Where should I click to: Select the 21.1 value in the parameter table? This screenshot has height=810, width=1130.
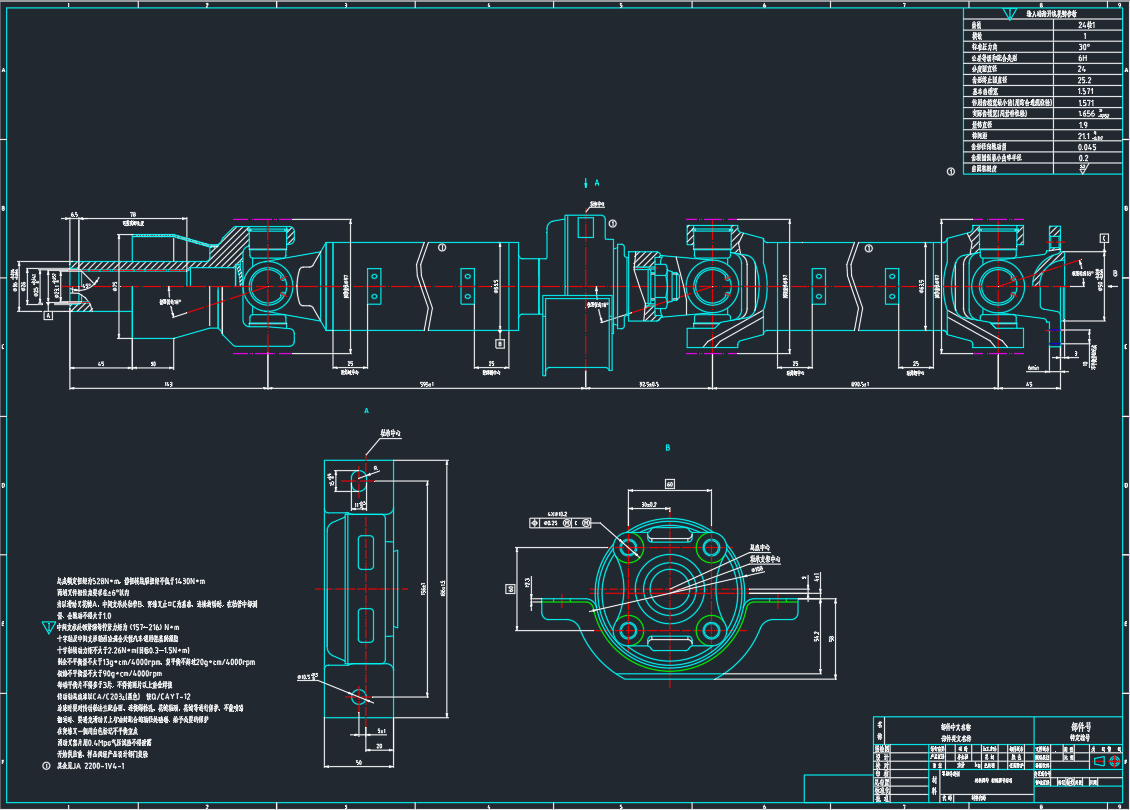click(1085, 135)
